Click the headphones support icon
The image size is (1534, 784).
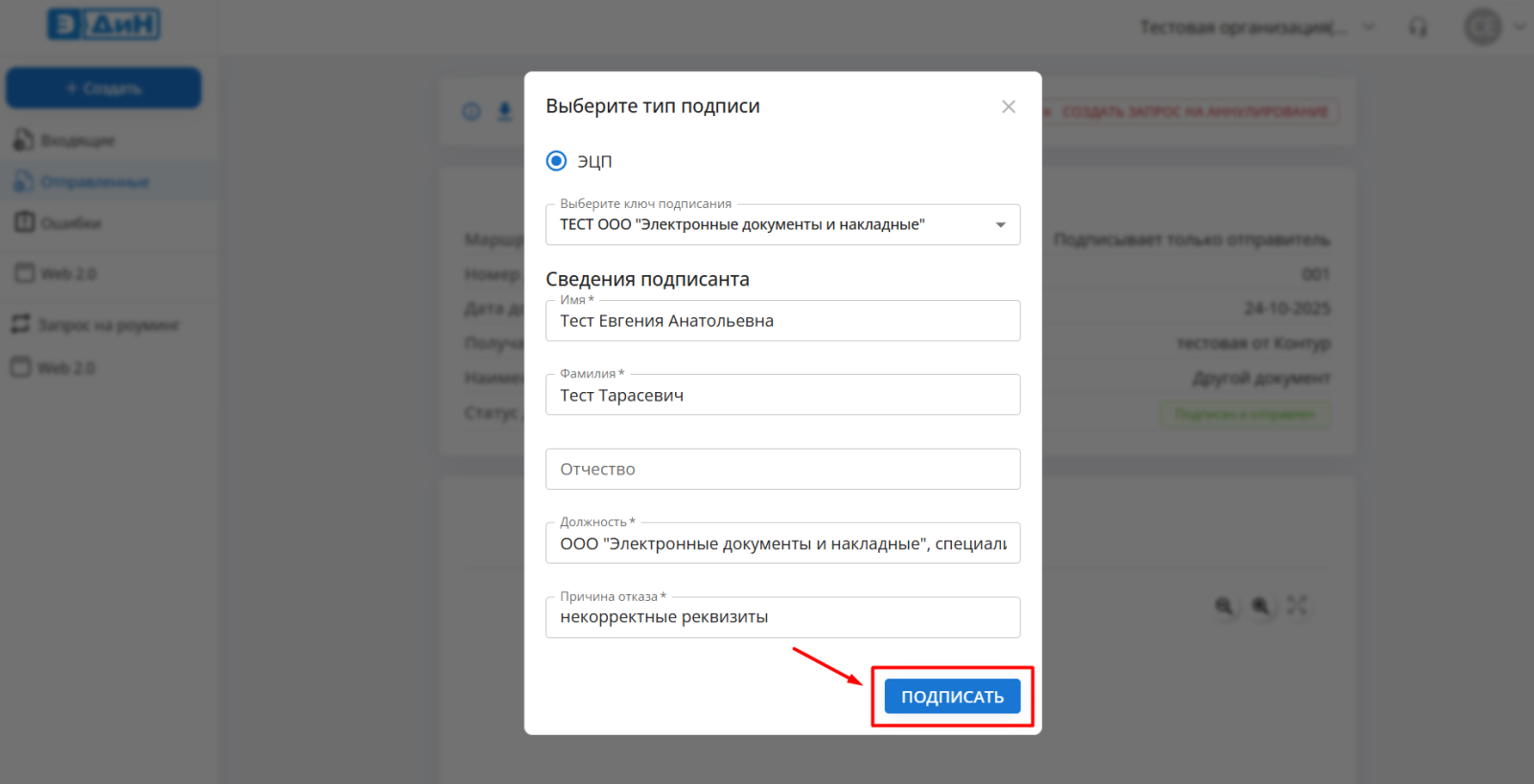[x=1418, y=28]
